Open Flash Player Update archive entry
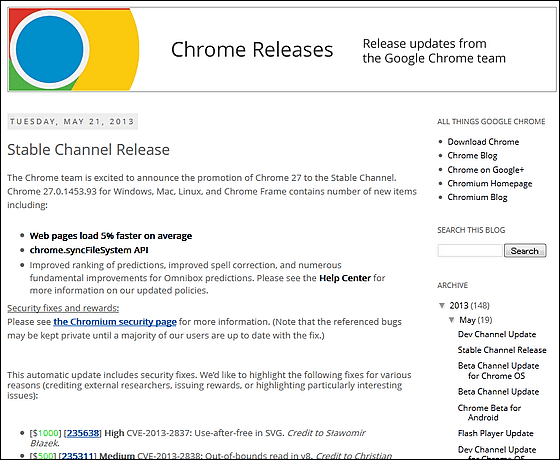This screenshot has width=560, height=460. click(496, 433)
